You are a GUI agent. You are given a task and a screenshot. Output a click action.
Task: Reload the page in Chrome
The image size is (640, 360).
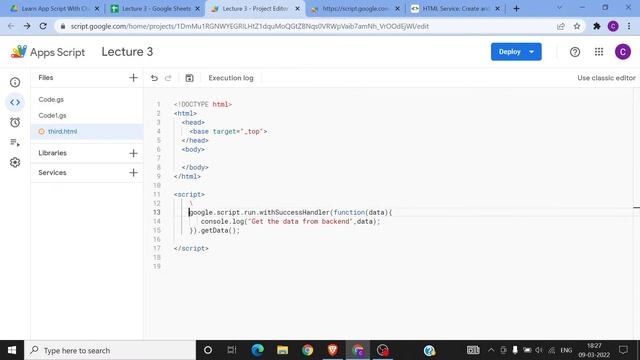tap(43, 26)
